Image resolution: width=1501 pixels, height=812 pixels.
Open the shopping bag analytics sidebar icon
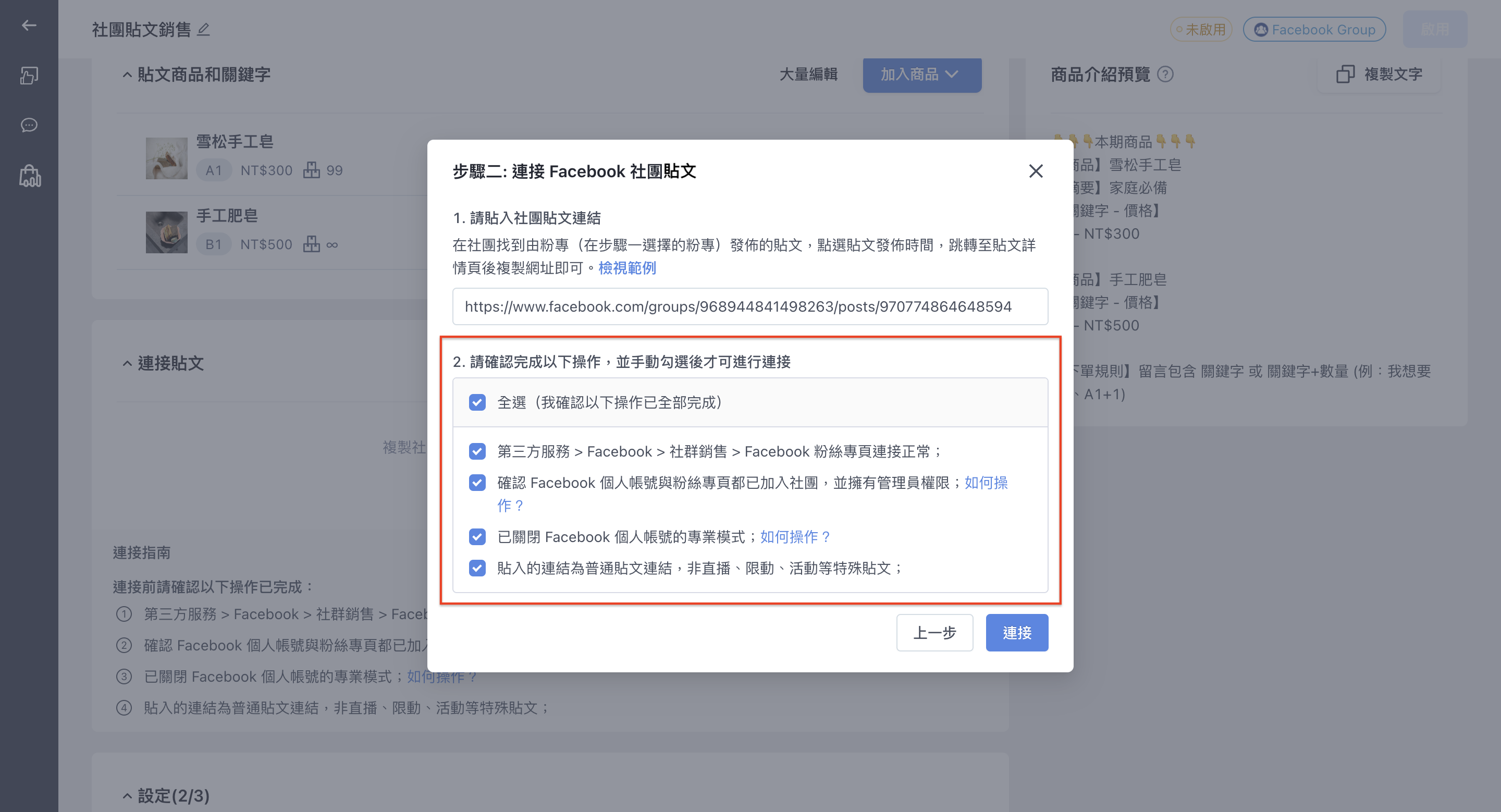click(x=30, y=175)
